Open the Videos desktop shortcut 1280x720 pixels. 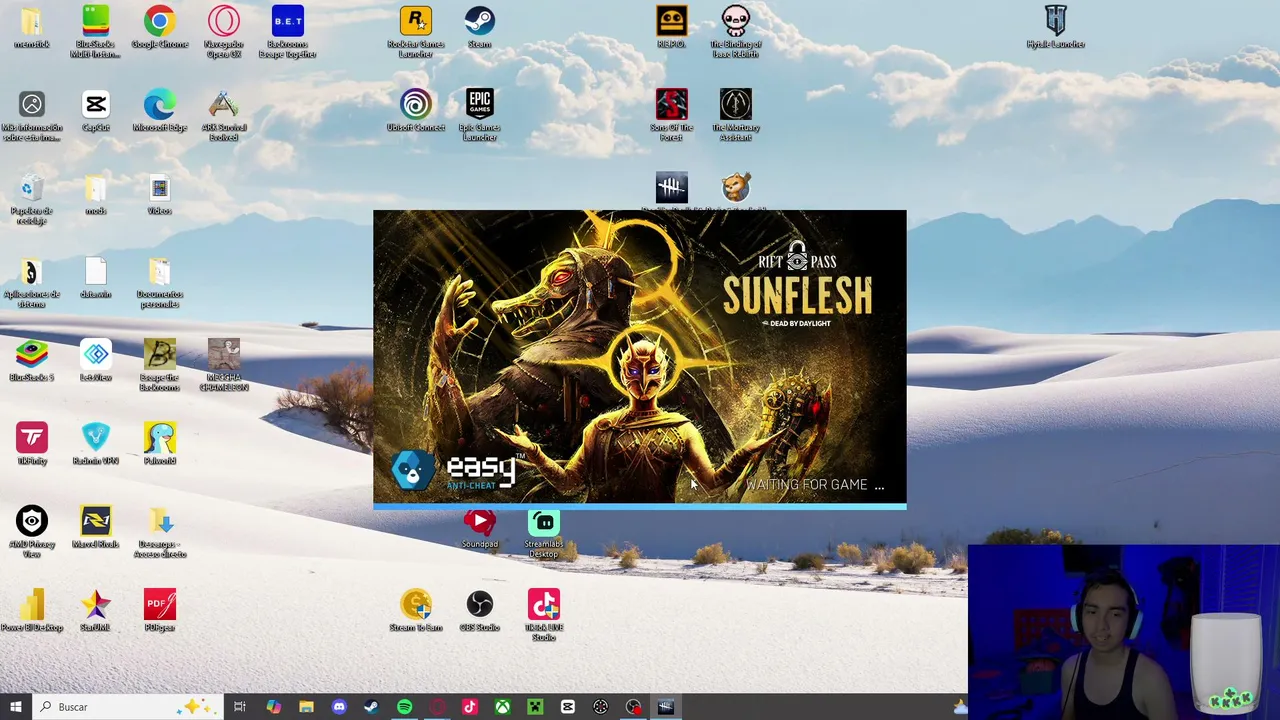point(159,195)
